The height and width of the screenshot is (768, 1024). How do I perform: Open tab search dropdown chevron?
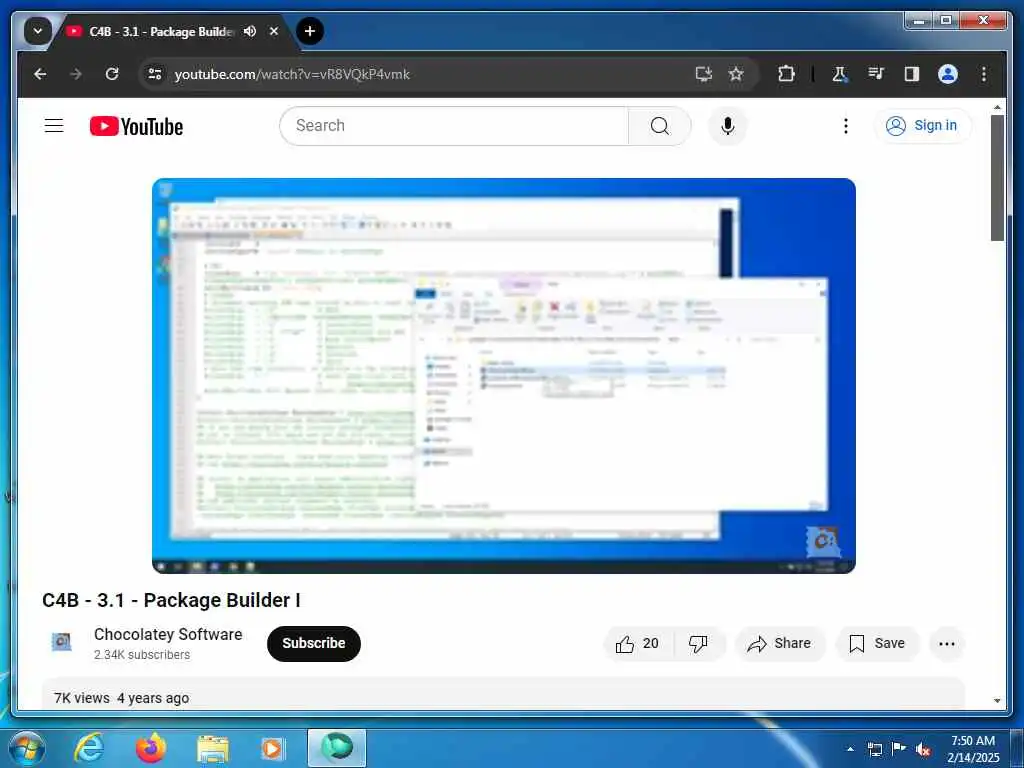pyautogui.click(x=38, y=31)
